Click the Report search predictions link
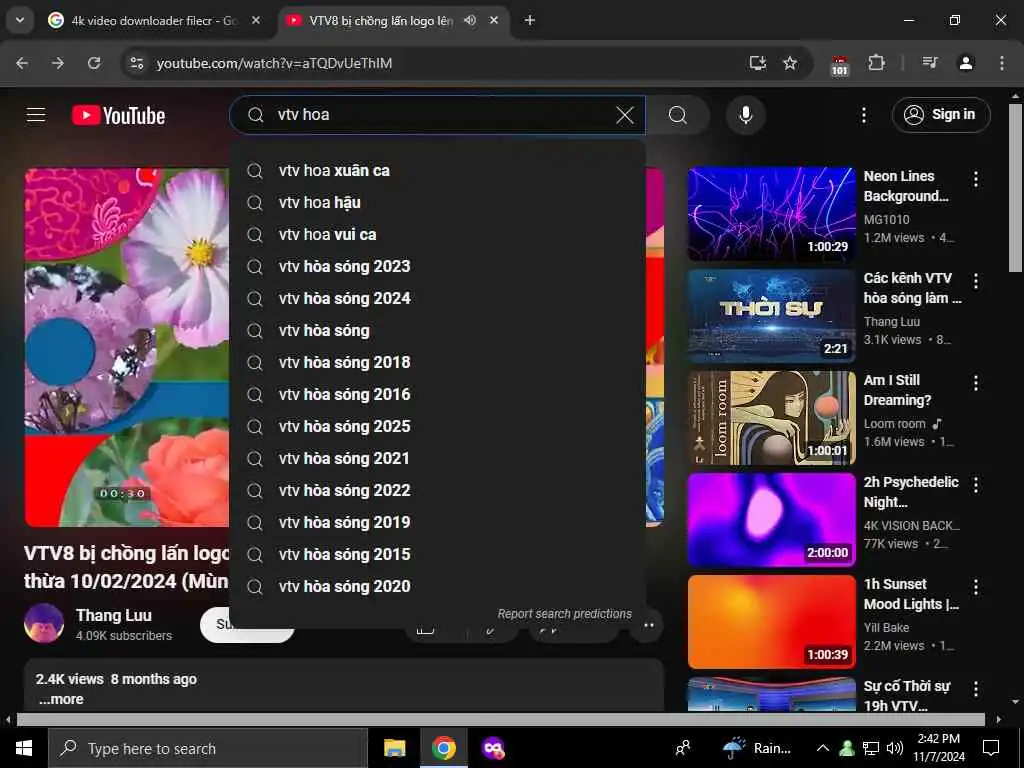1024x768 pixels. [x=564, y=614]
